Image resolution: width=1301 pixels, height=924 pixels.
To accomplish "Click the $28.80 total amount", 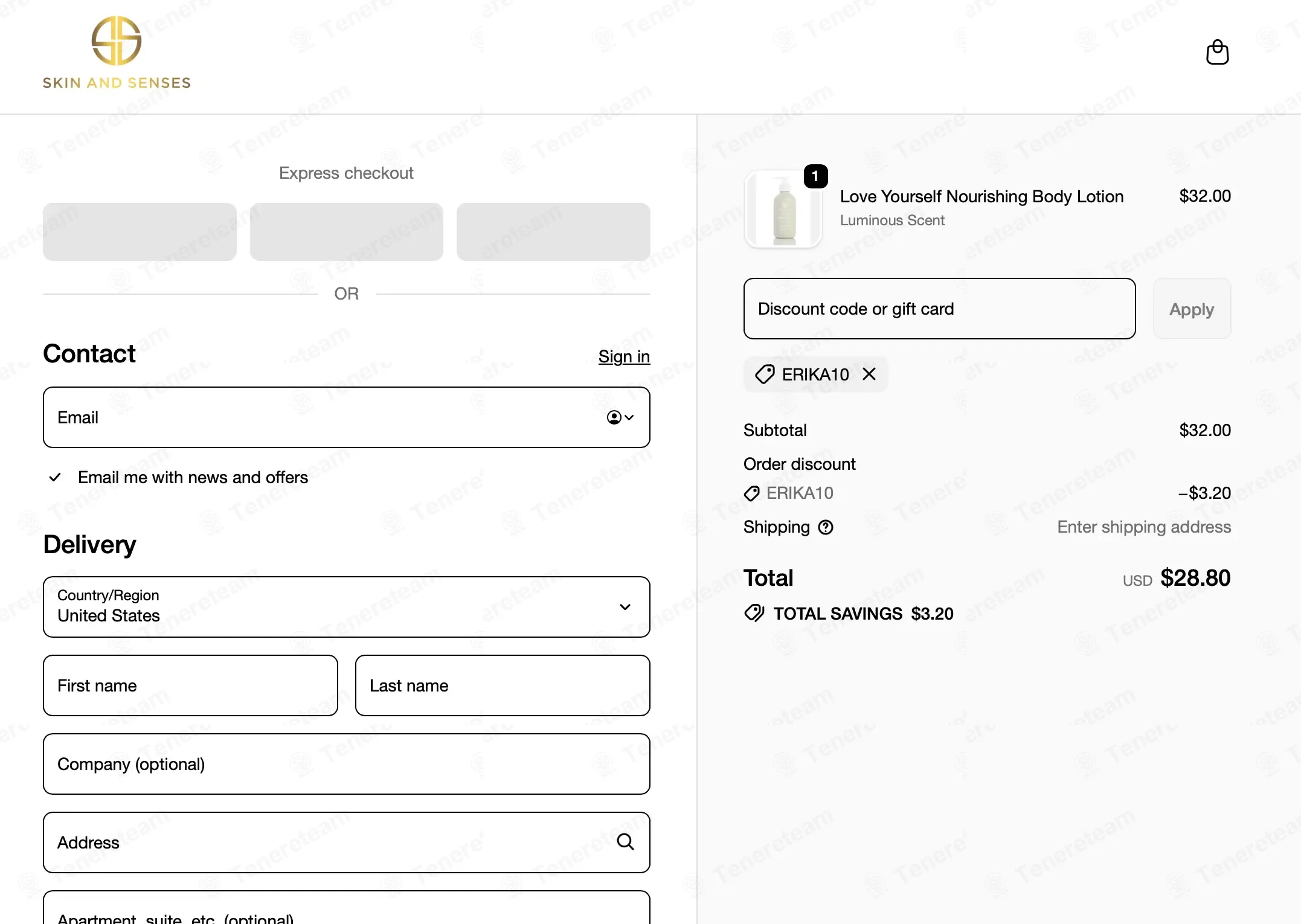I will tap(1195, 578).
